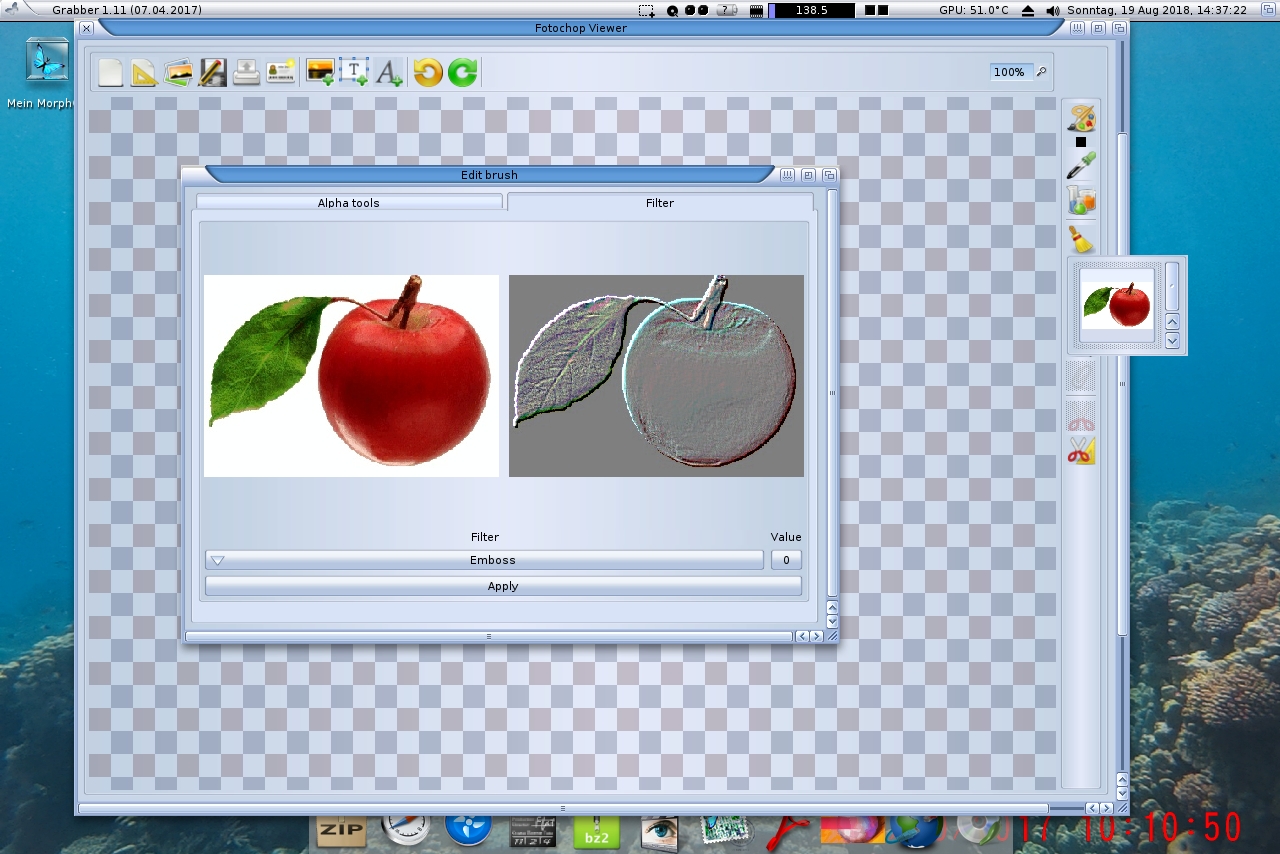The height and width of the screenshot is (854, 1280).
Task: Select the eyedropper color picker tool
Action: point(1081,166)
